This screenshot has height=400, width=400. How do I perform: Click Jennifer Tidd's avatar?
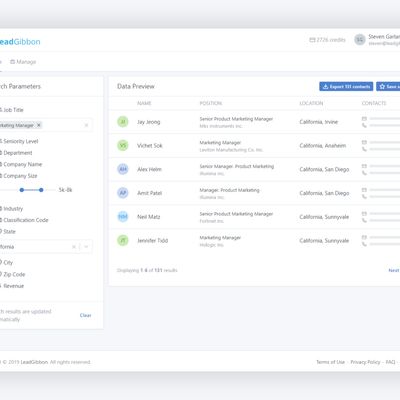(x=123, y=240)
